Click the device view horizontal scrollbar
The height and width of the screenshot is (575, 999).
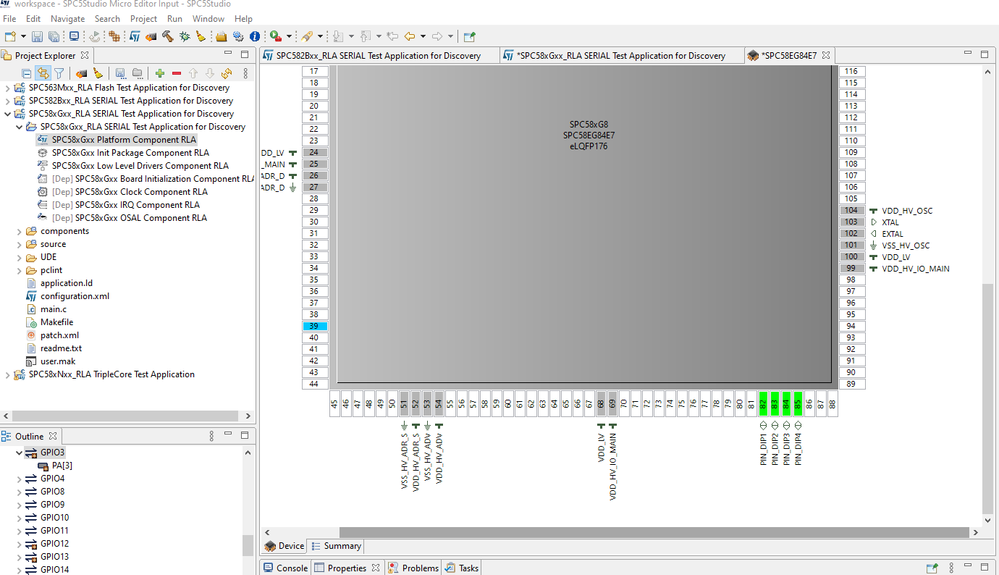(x=654, y=532)
